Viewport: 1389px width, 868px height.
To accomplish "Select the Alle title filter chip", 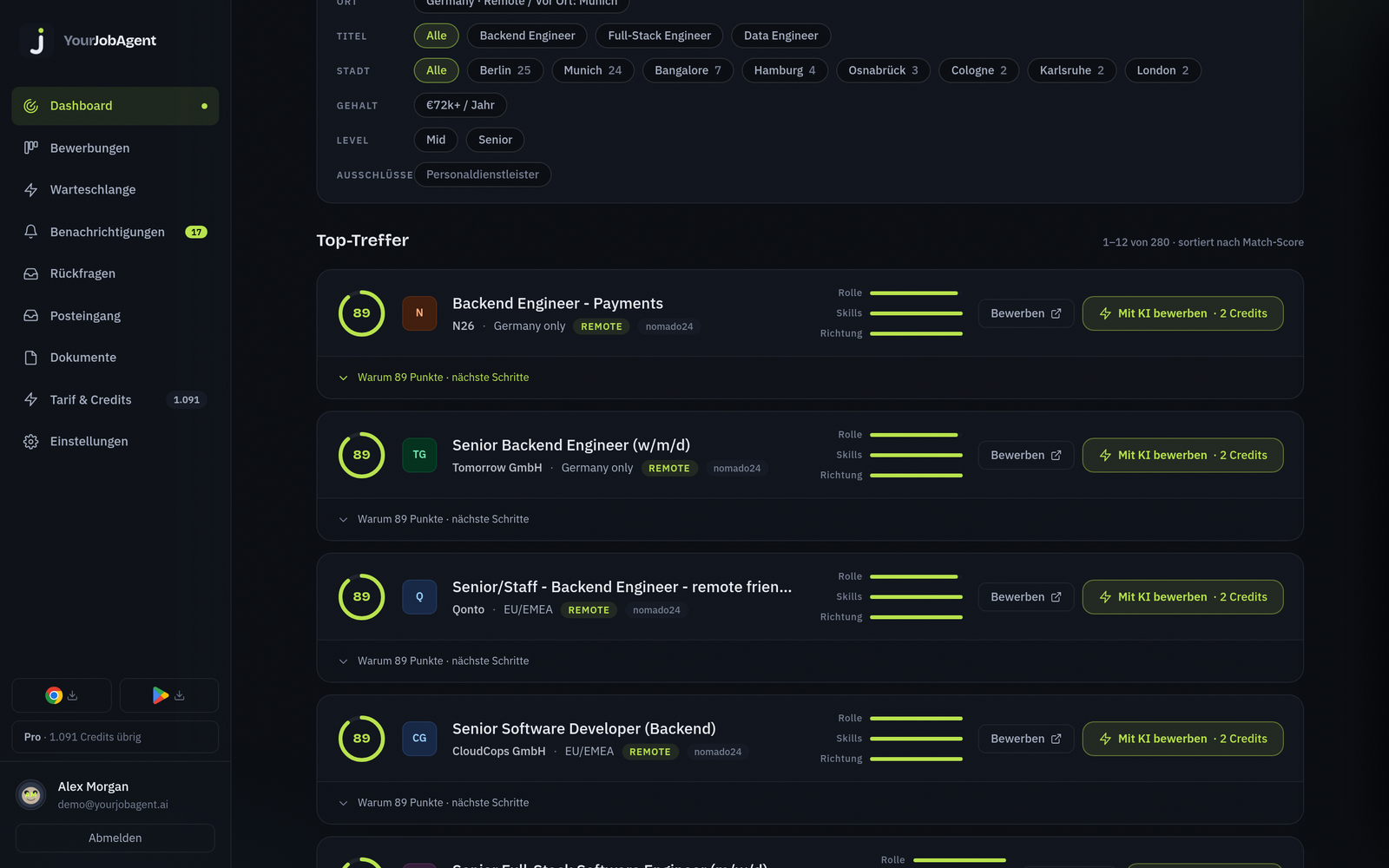I will click(437, 36).
